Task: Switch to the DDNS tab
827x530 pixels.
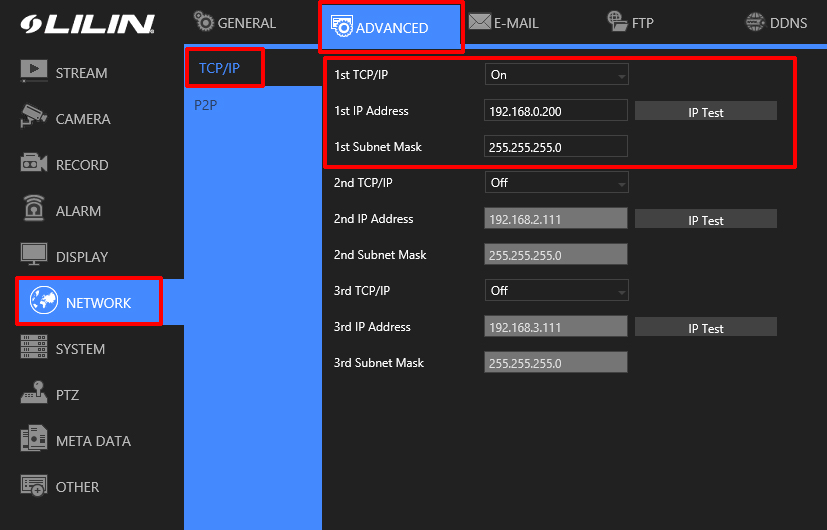Action: [x=777, y=23]
